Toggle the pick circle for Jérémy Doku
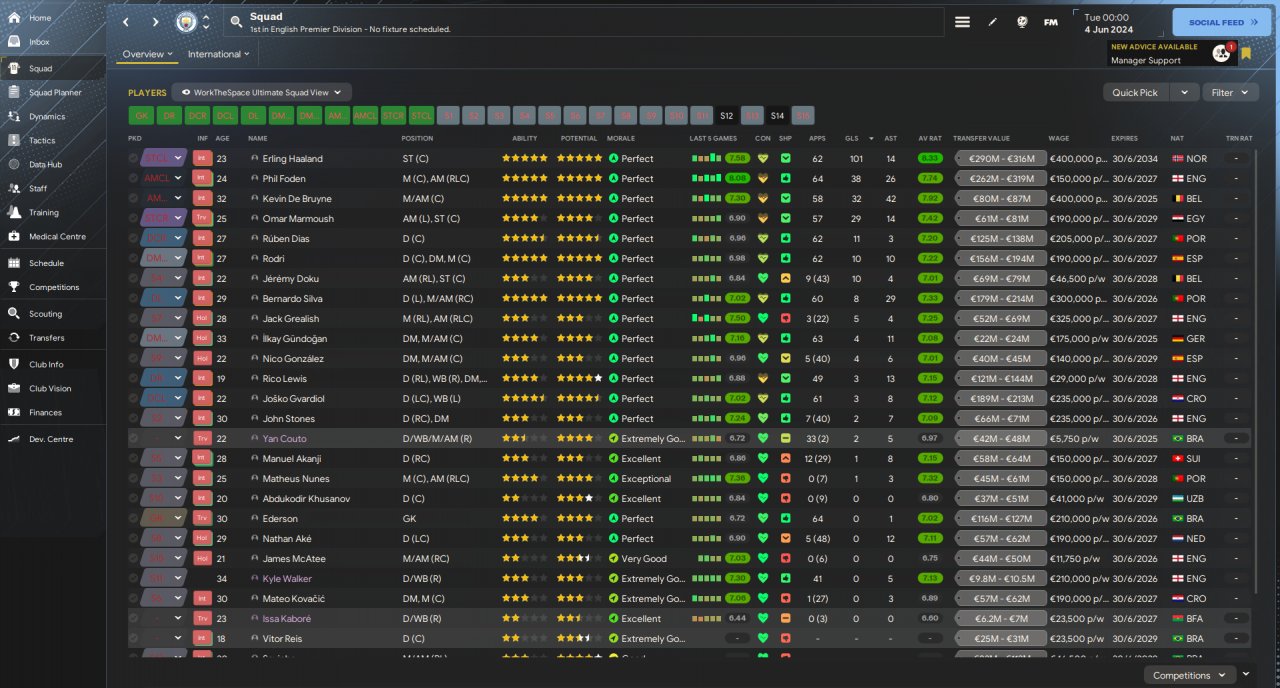This screenshot has width=1280, height=688. (134, 278)
